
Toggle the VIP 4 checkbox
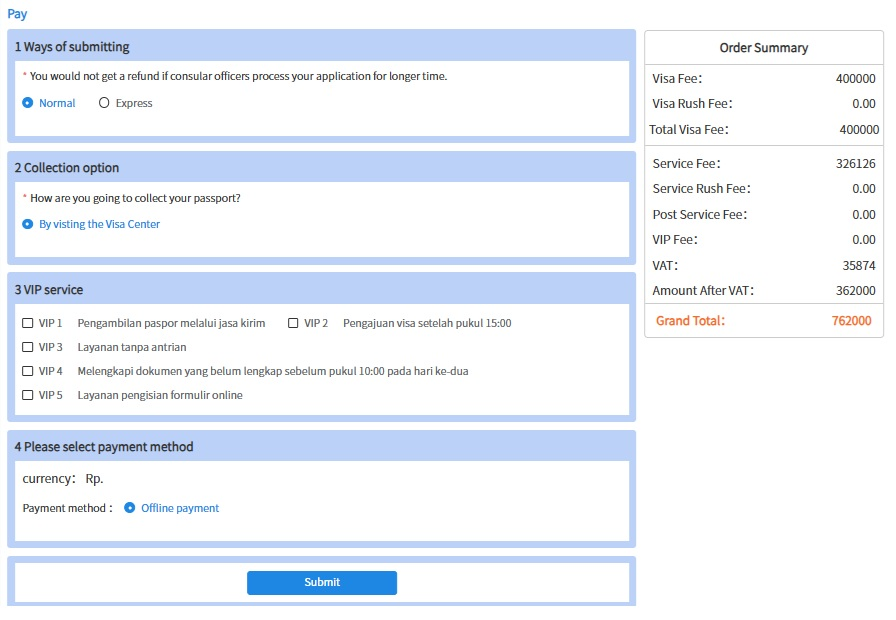(28, 371)
